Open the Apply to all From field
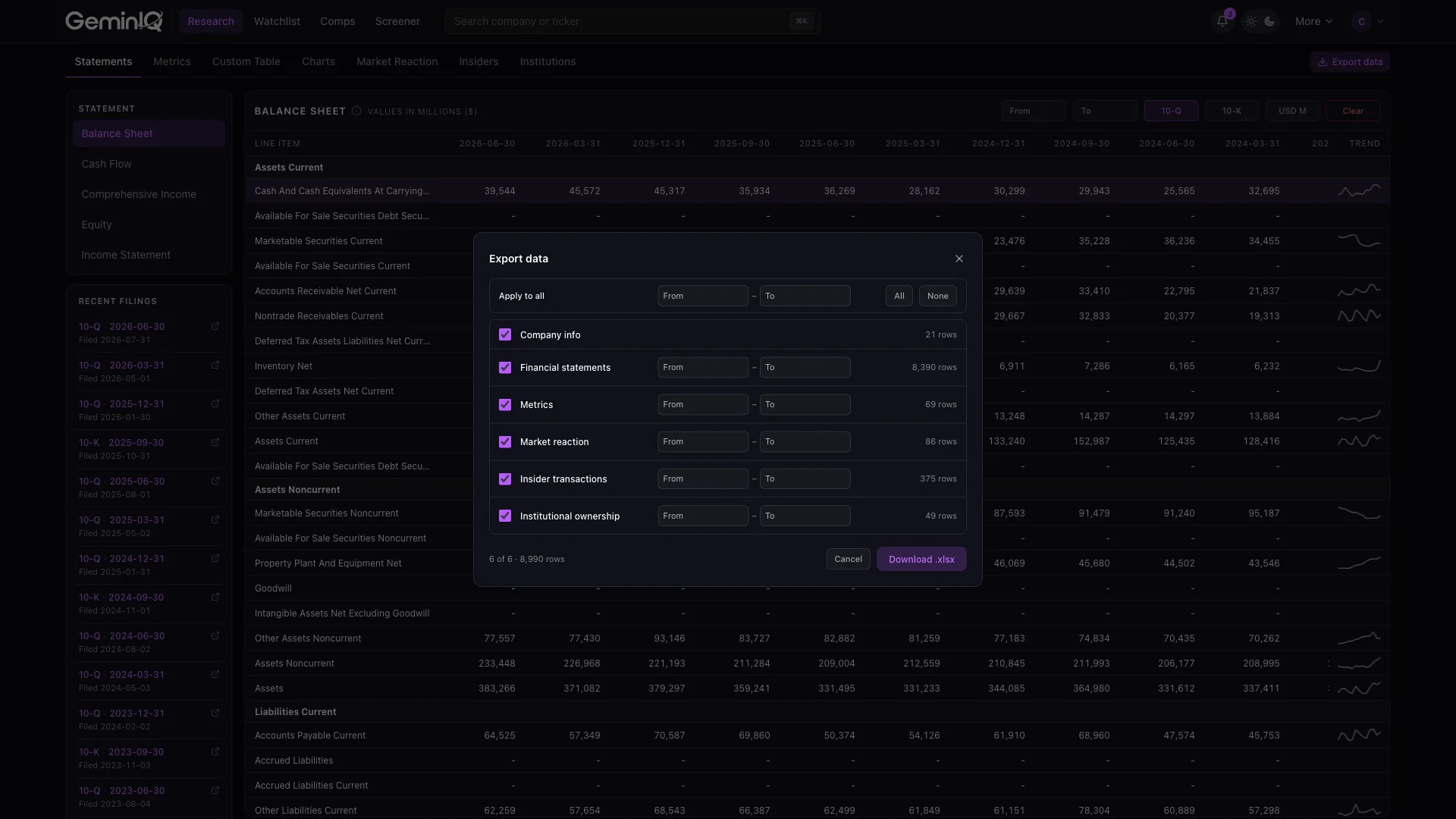1456x819 pixels. [703, 296]
